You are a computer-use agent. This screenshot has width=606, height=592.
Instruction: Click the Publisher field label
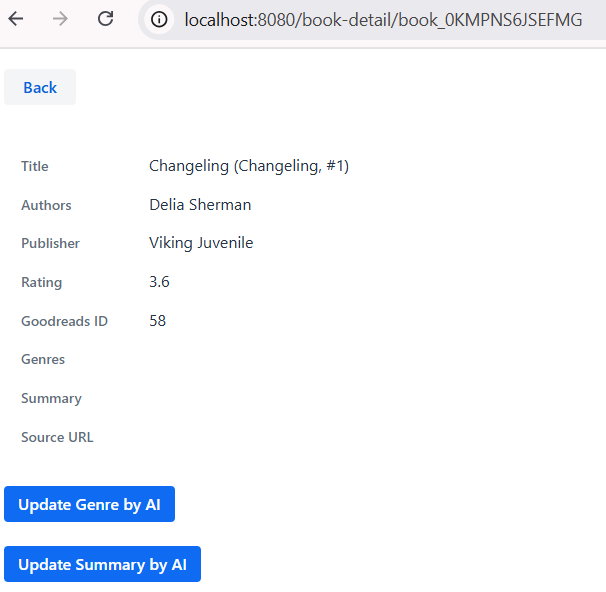pyautogui.click(x=50, y=243)
